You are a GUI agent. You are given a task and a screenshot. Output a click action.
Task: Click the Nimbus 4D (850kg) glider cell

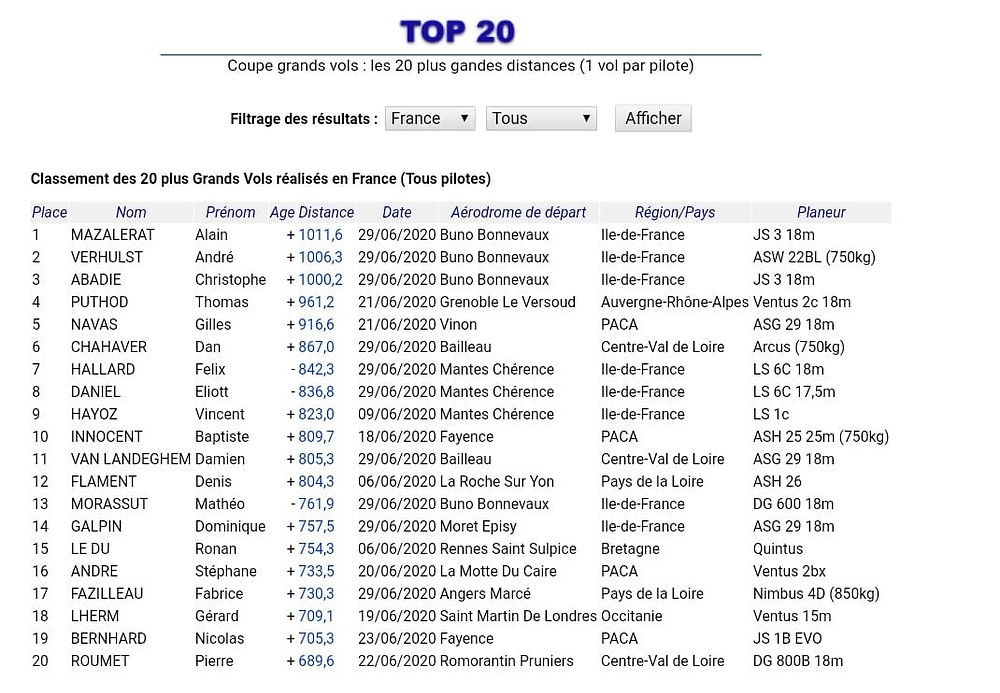(816, 594)
